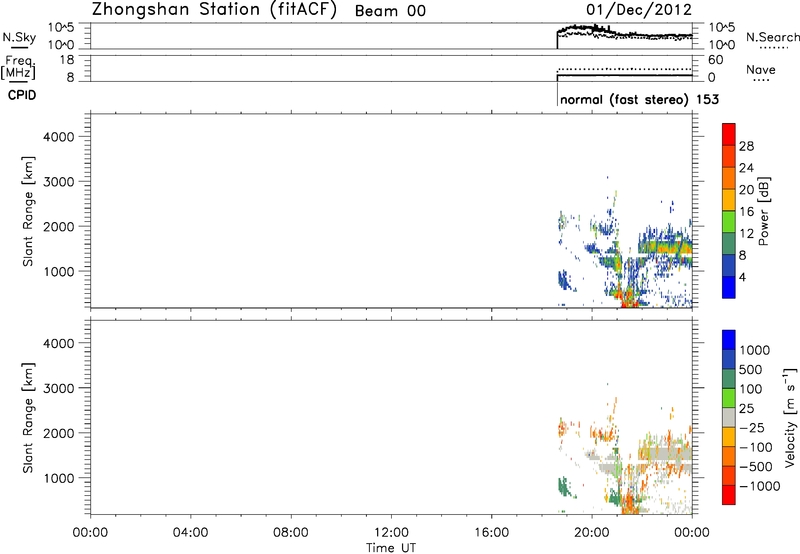Click the -100 tick on Velocity colorbar

click(x=756, y=447)
